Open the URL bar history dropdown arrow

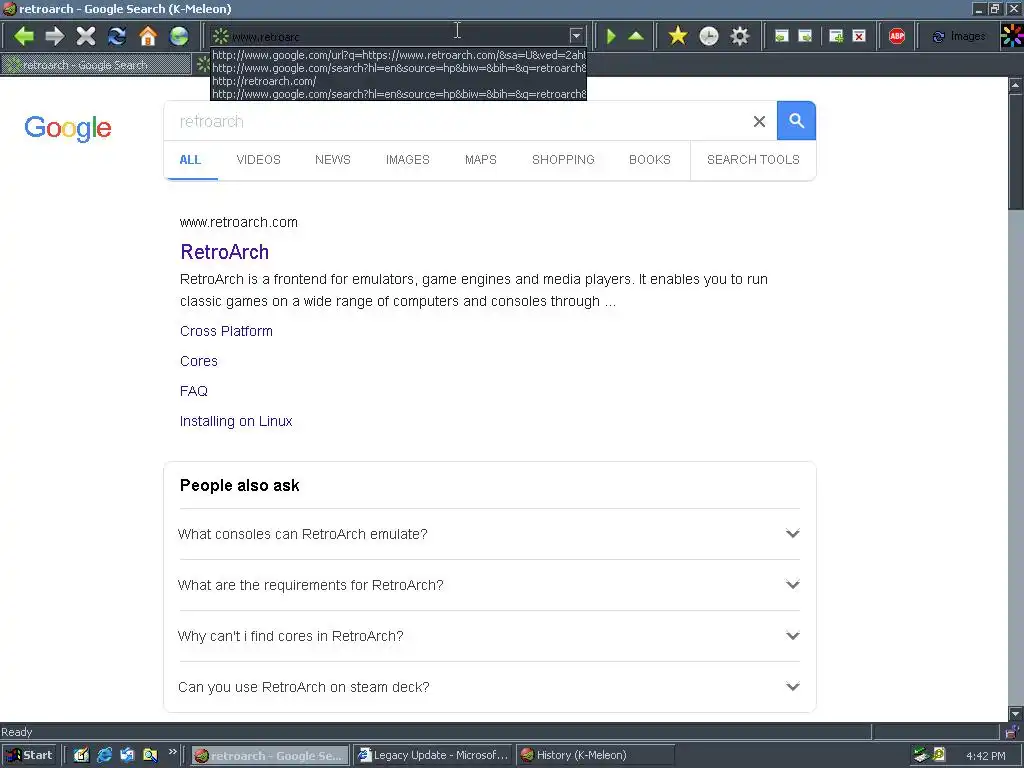coord(576,36)
